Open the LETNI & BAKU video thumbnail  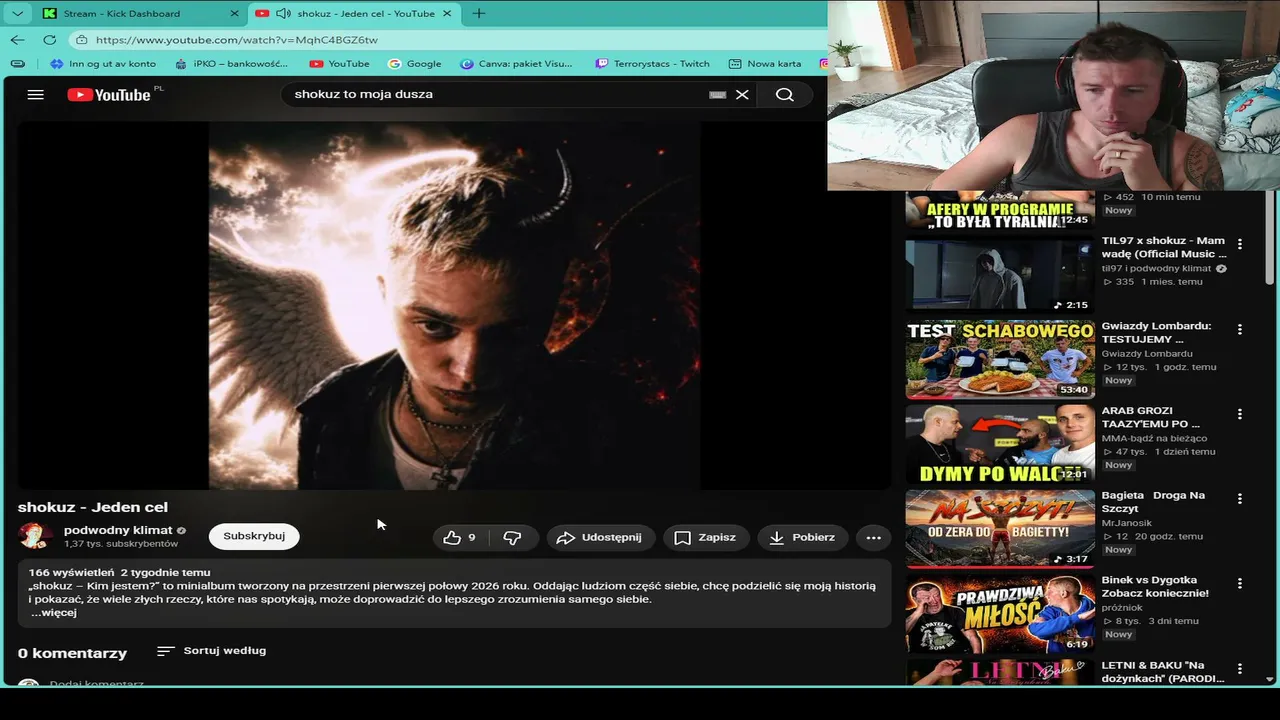[1000, 672]
